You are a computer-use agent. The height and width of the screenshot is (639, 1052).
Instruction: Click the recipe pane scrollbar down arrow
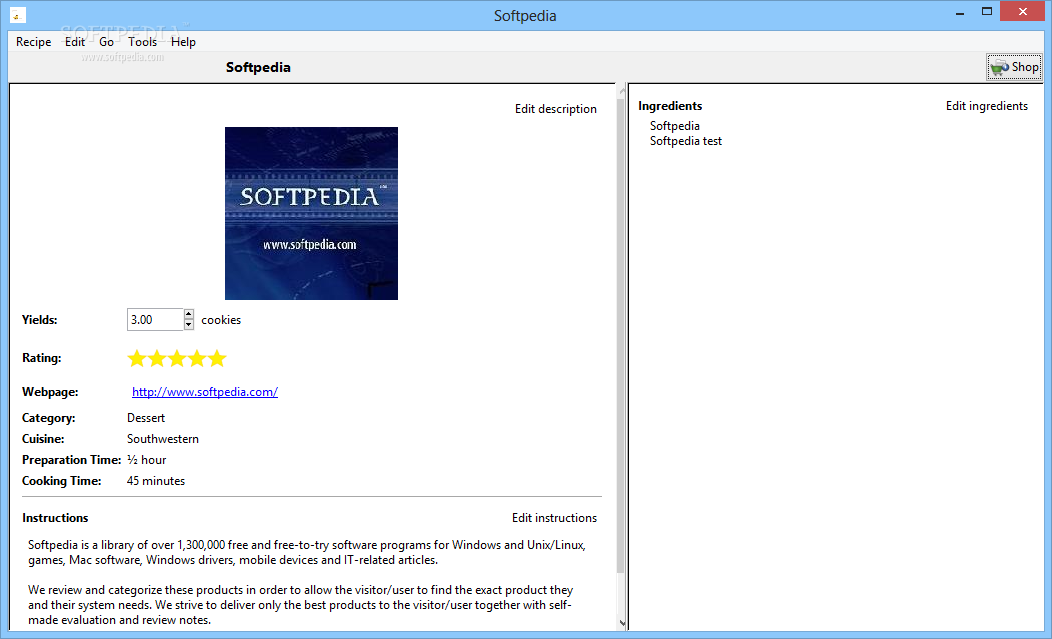pos(622,624)
